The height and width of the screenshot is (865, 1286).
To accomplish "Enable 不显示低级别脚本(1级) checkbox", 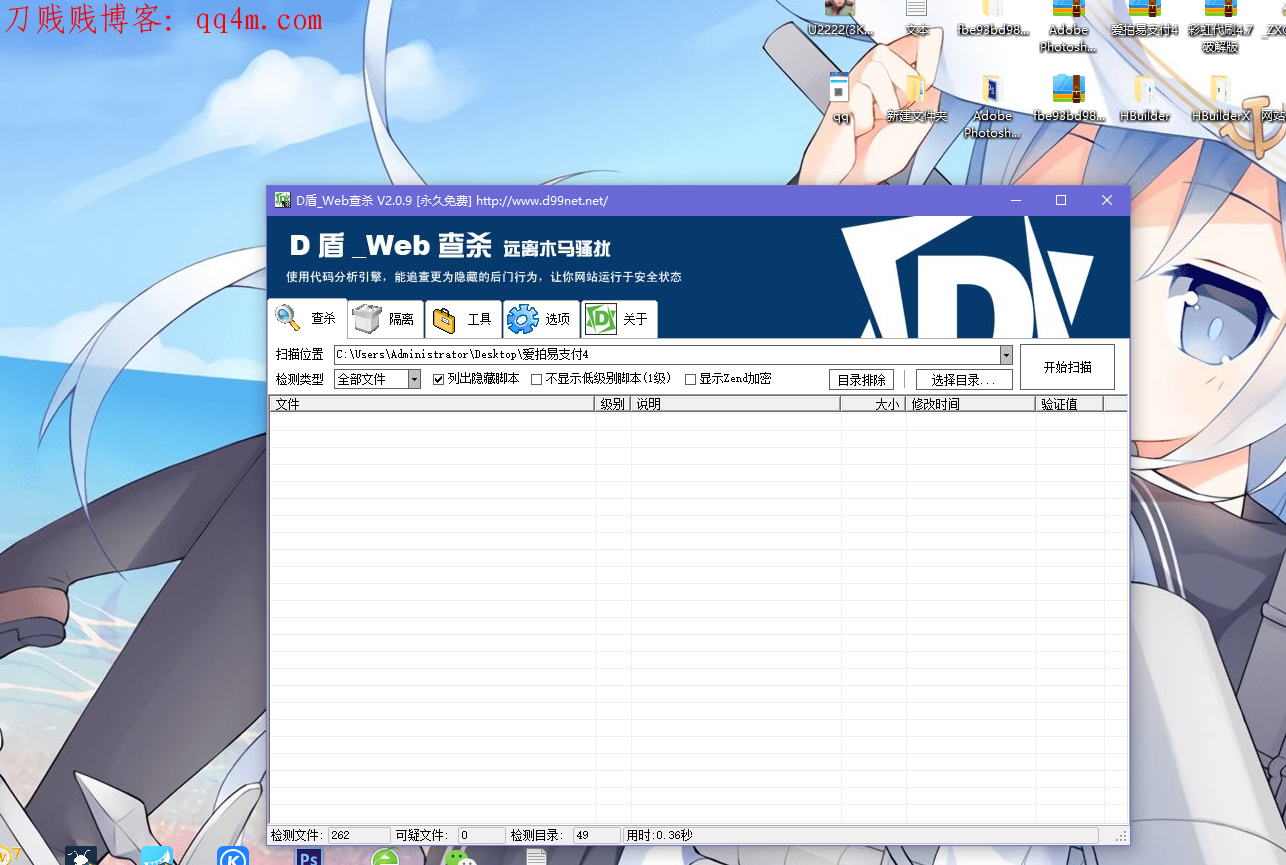I will (x=536, y=379).
